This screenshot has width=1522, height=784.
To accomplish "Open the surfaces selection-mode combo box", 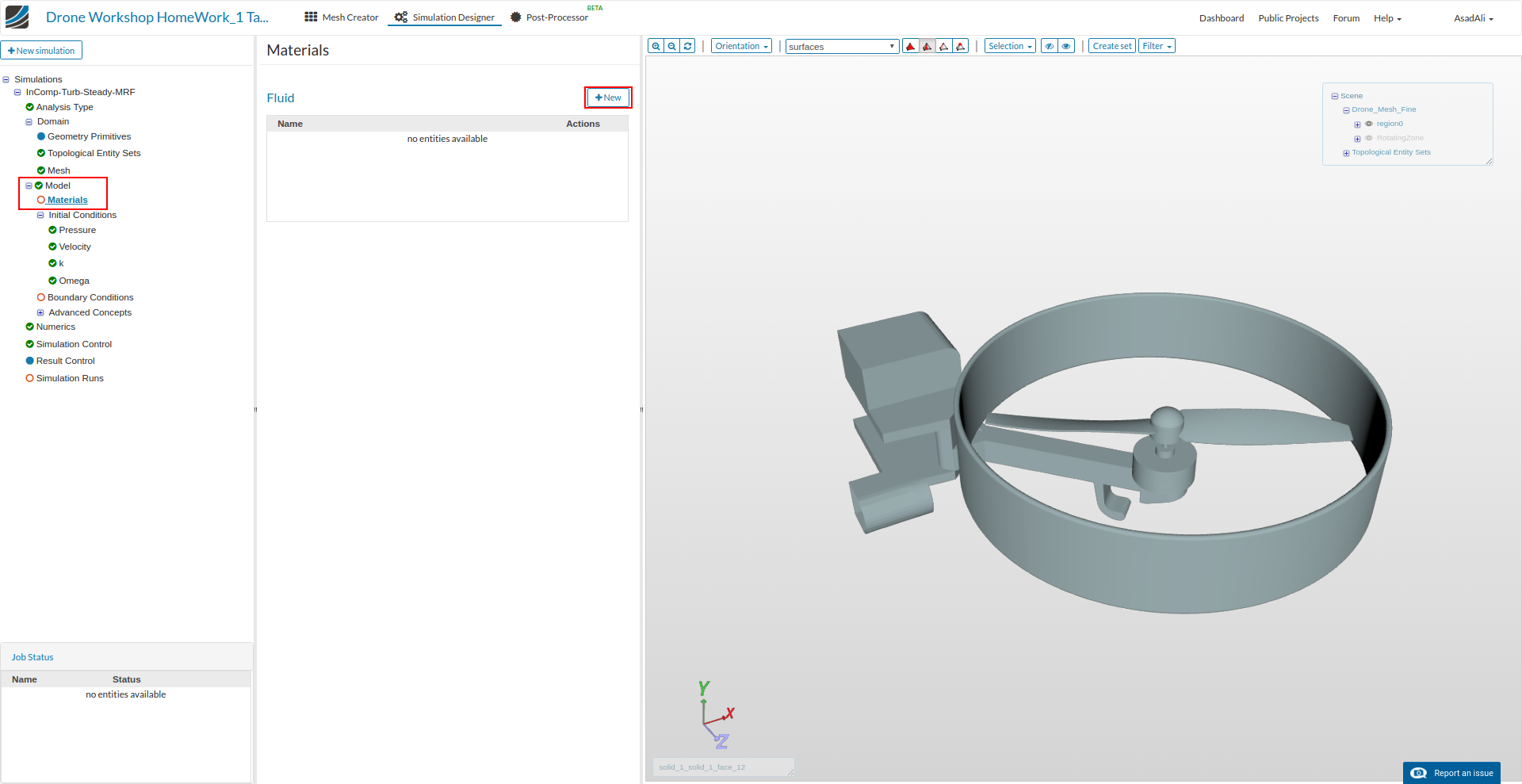I will pos(841,47).
